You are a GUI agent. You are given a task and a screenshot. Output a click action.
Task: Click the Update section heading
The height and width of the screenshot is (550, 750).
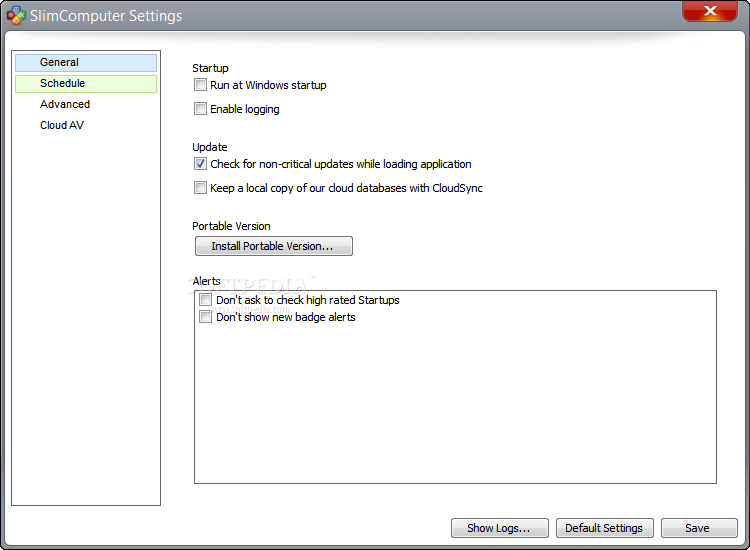(210, 147)
